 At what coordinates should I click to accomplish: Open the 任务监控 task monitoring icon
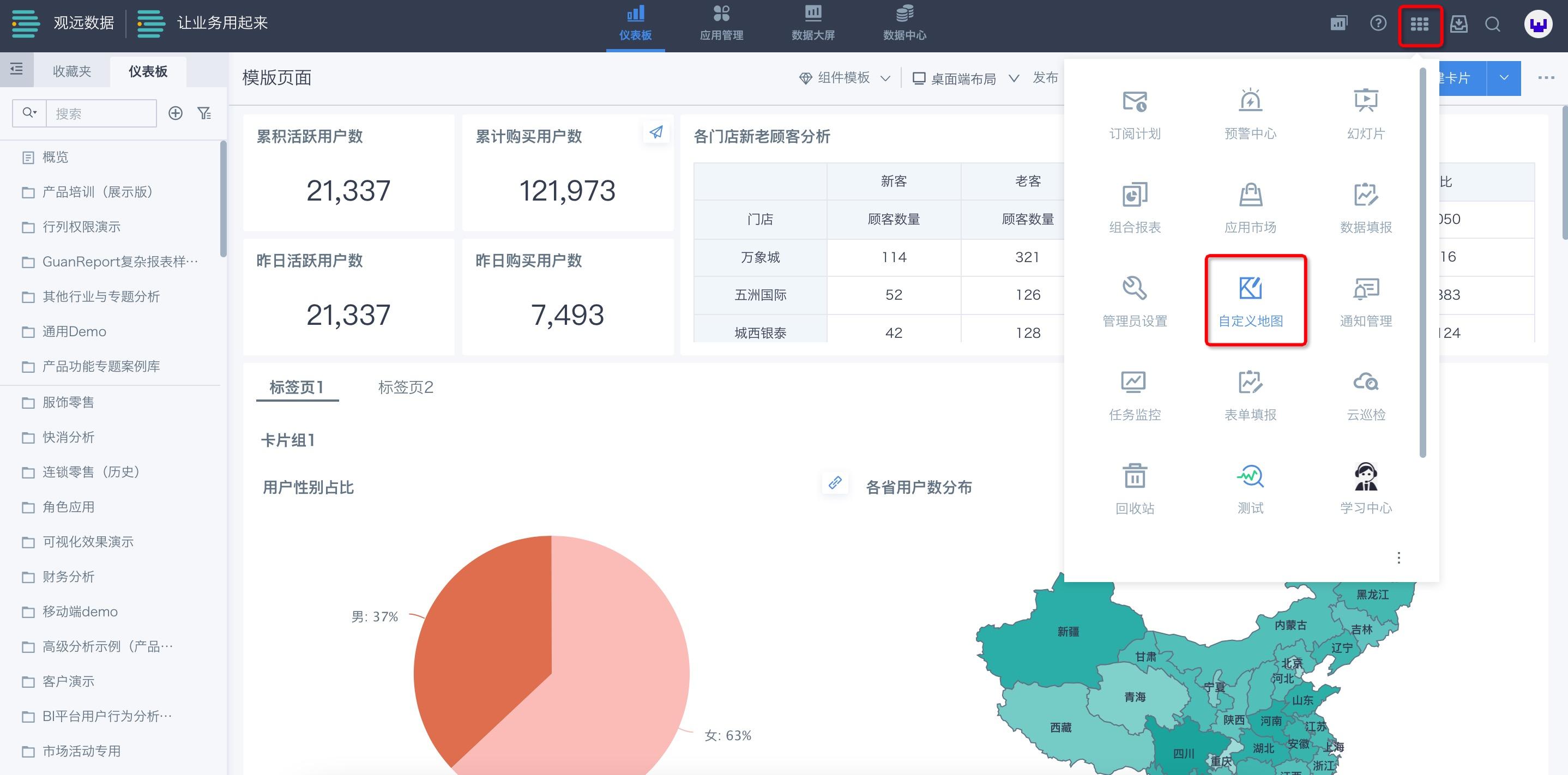pos(1135,382)
